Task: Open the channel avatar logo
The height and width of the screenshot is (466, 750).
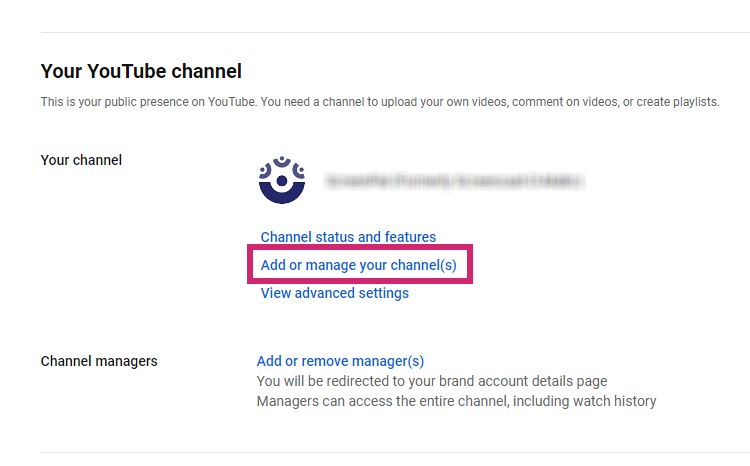Action: point(282,180)
